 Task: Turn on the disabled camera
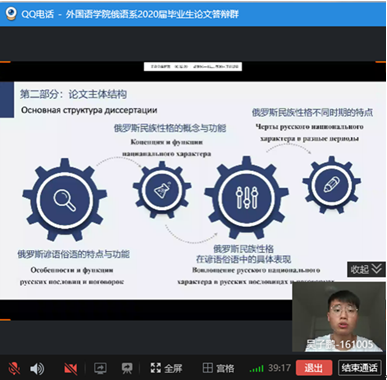[70, 368]
